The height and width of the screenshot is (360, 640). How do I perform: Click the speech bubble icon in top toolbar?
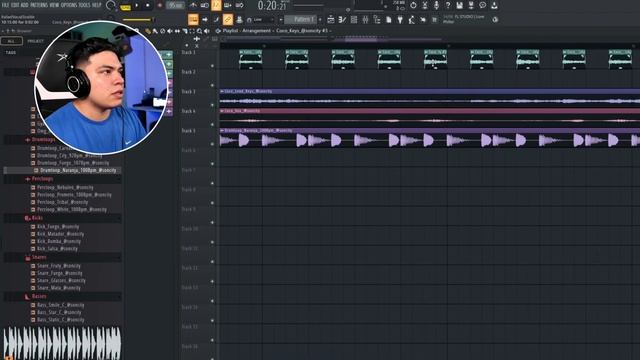482,5
